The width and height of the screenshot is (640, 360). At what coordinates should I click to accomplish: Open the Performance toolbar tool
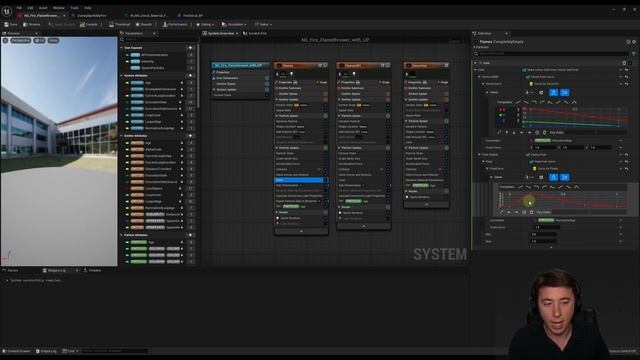coord(175,24)
